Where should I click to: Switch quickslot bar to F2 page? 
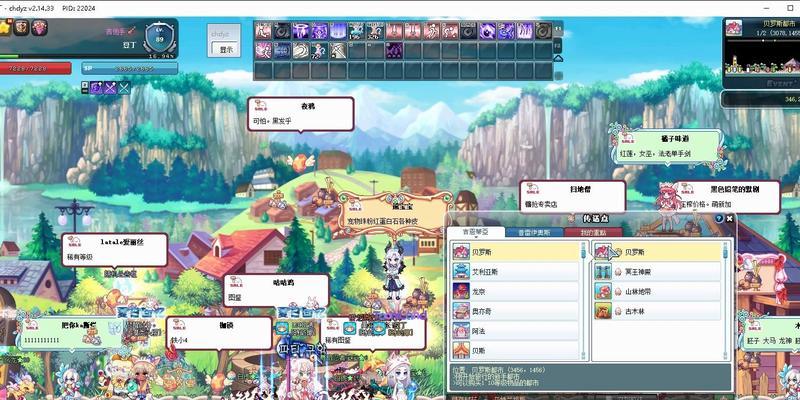click(x=559, y=45)
